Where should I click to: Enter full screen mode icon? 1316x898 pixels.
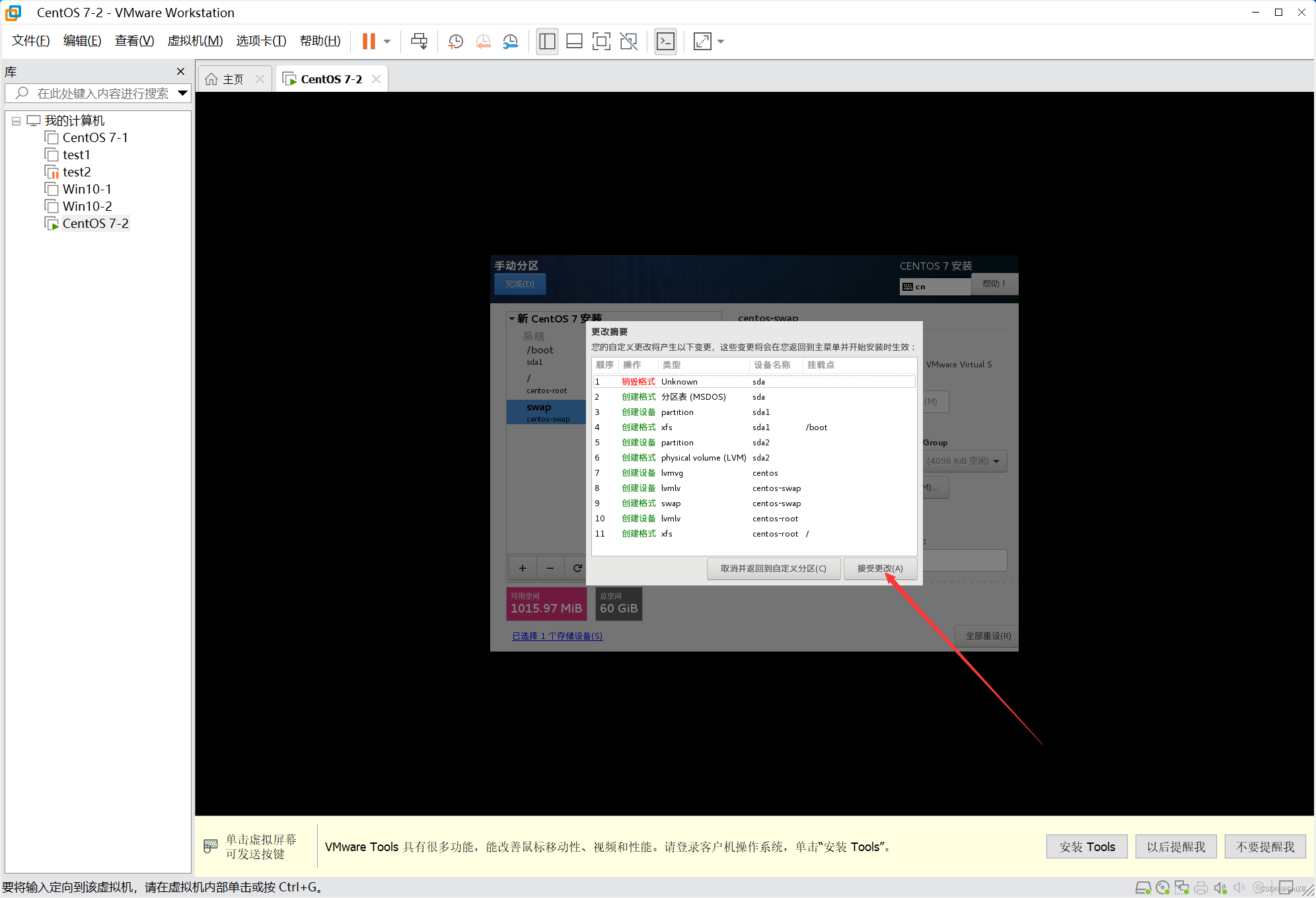click(601, 42)
